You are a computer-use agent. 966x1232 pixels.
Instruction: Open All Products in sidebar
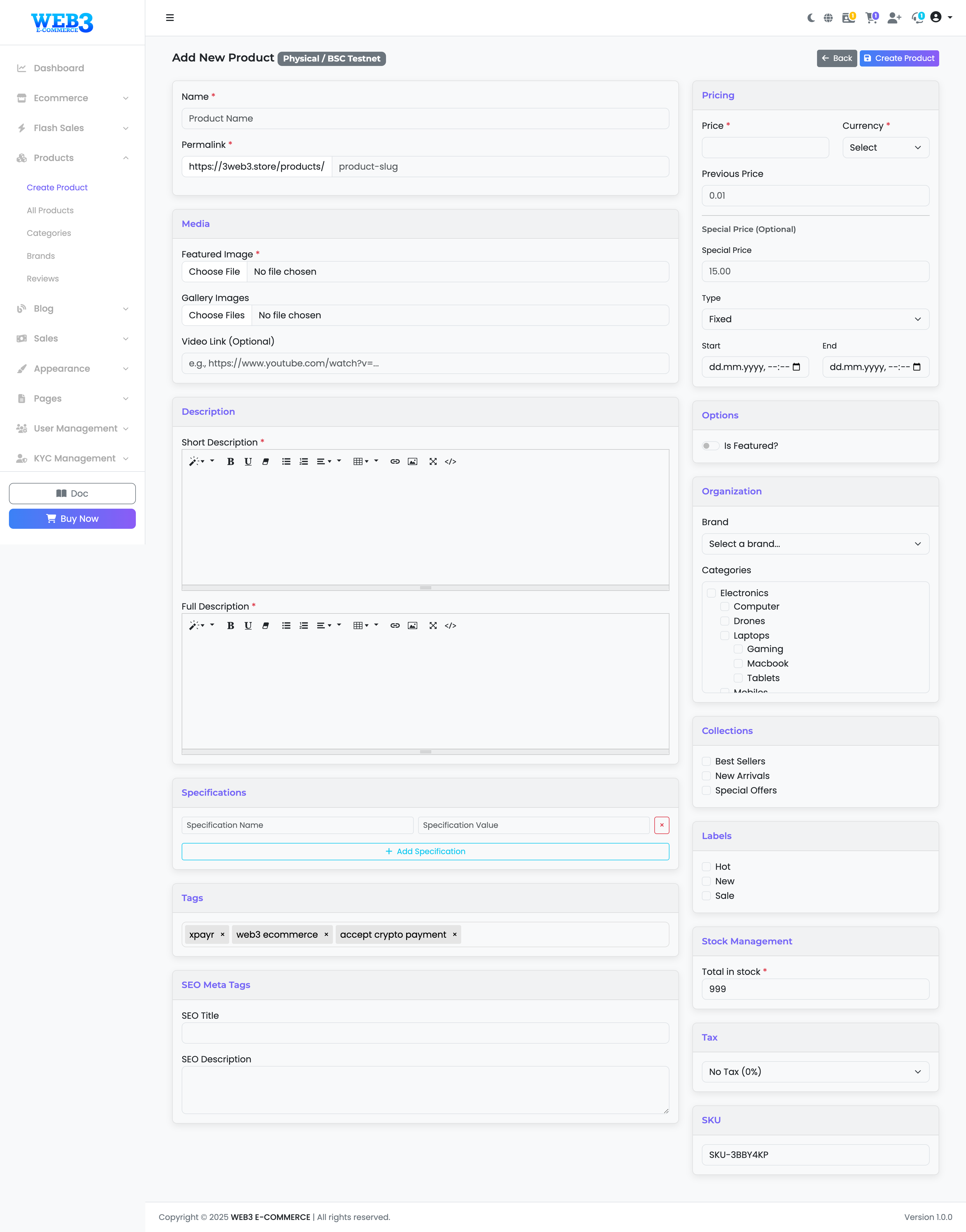click(x=50, y=210)
